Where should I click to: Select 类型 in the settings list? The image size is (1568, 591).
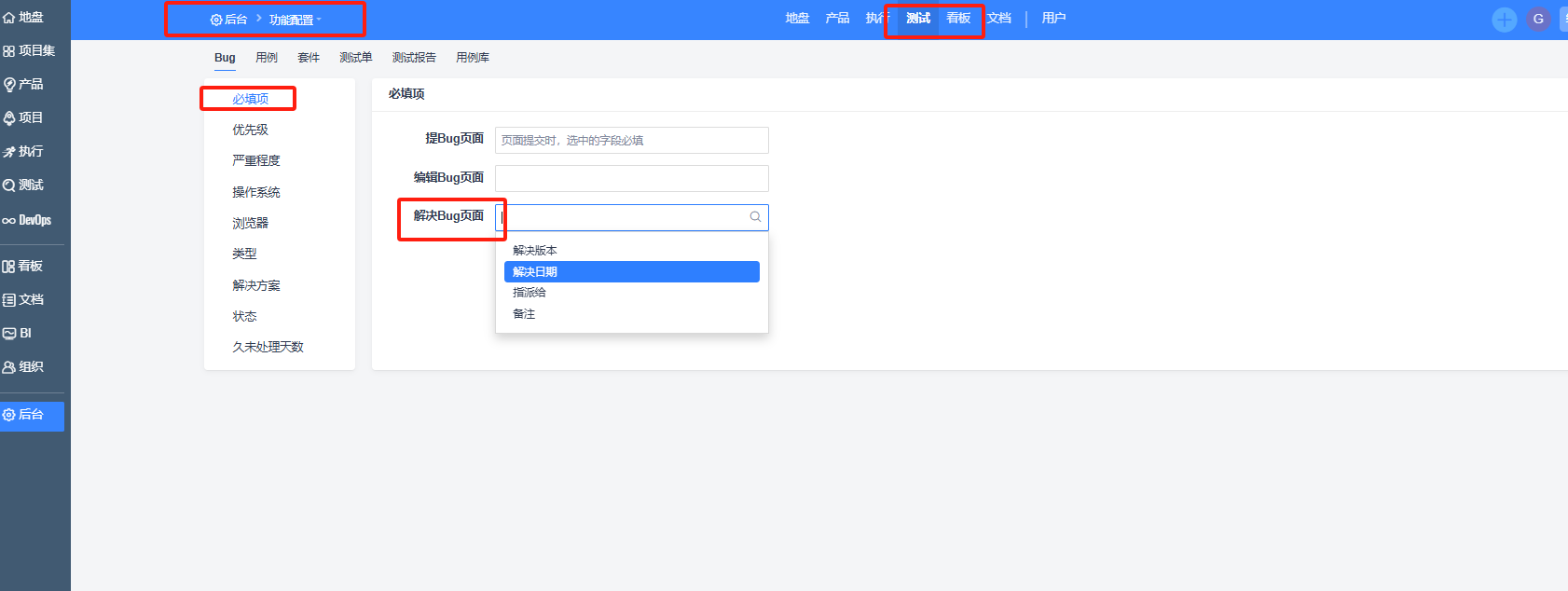pos(244,254)
